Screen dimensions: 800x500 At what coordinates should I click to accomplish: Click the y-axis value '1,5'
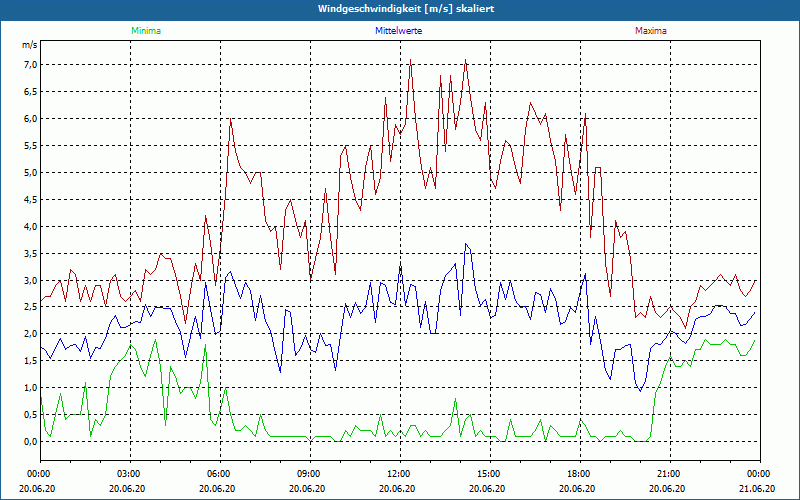pos(30,361)
